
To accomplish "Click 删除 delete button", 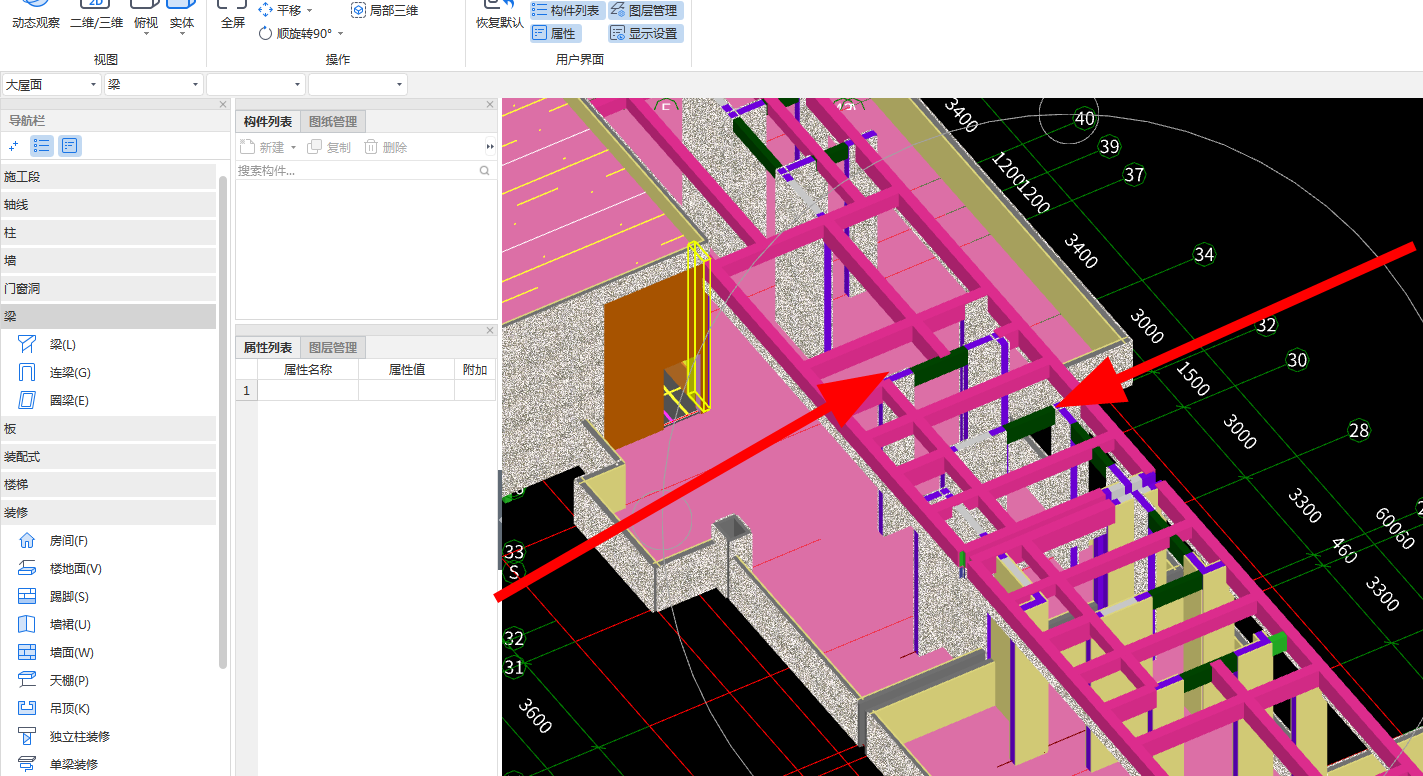I will tap(385, 147).
